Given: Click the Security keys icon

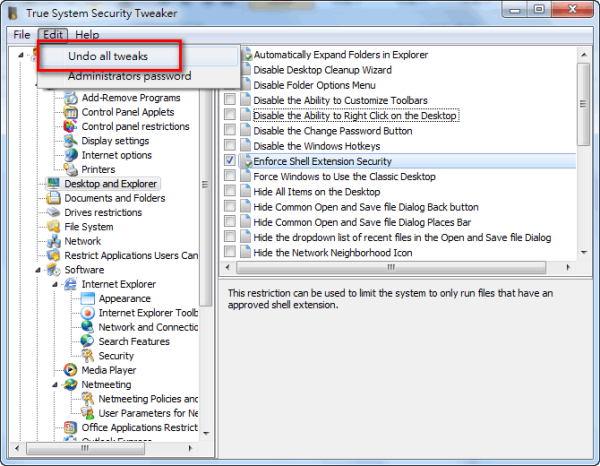Looking at the screenshot, I should pos(88,355).
